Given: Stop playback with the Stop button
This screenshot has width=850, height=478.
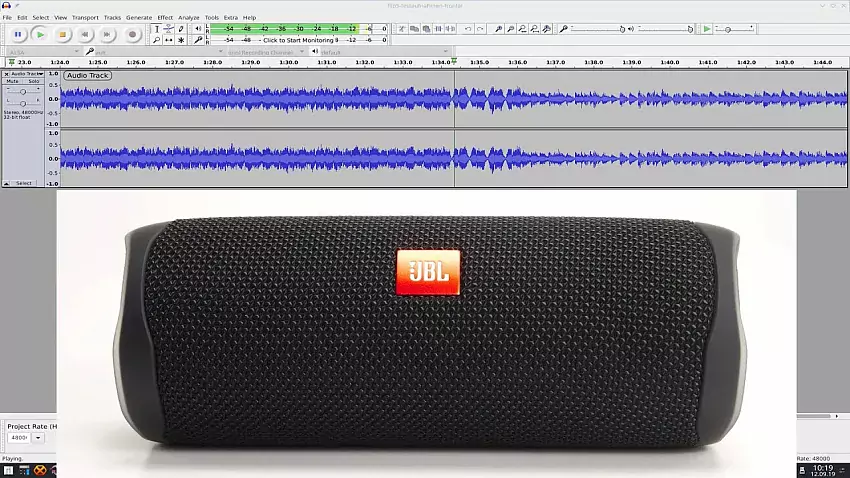Looking at the screenshot, I should point(62,35).
